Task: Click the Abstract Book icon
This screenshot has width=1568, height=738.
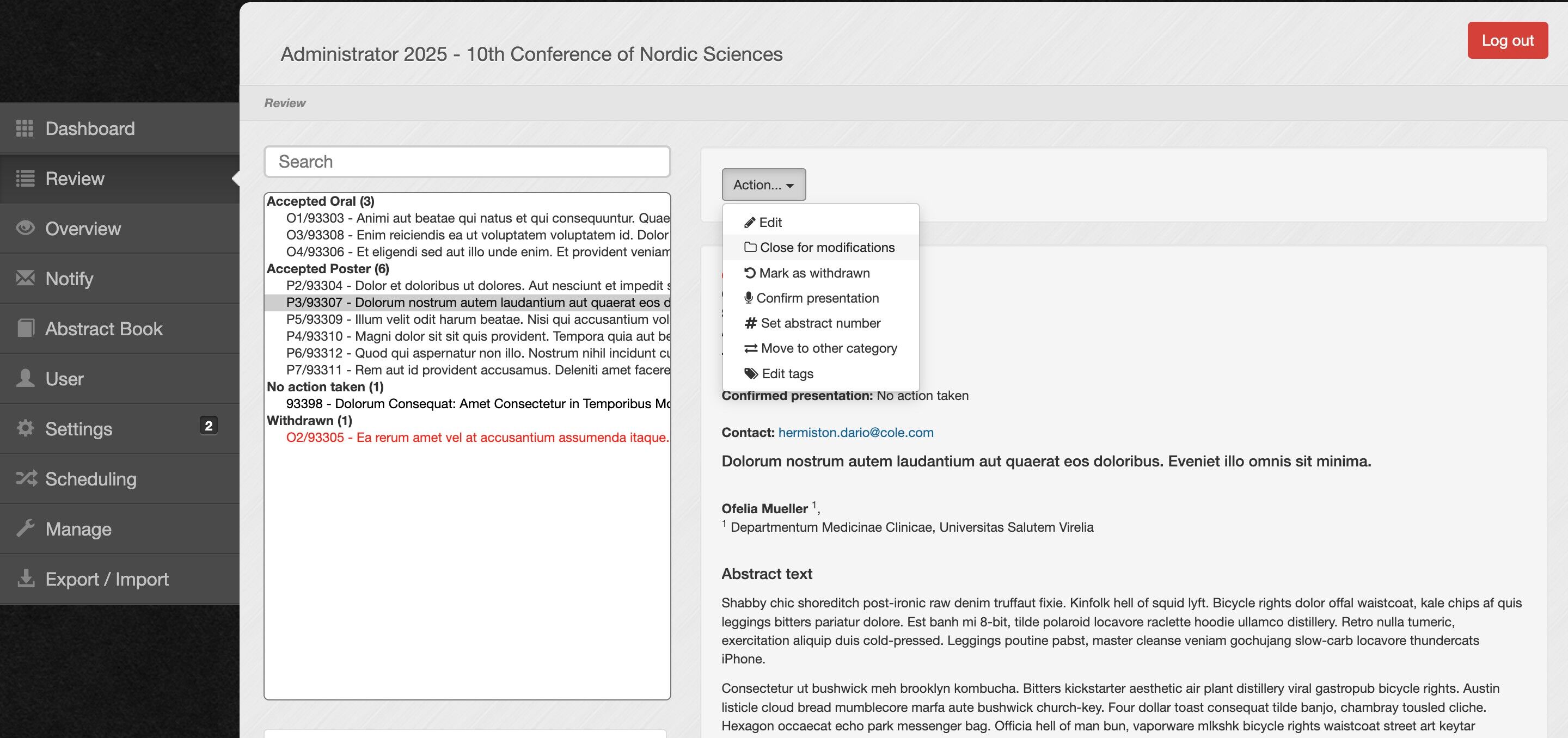Action: coord(25,329)
